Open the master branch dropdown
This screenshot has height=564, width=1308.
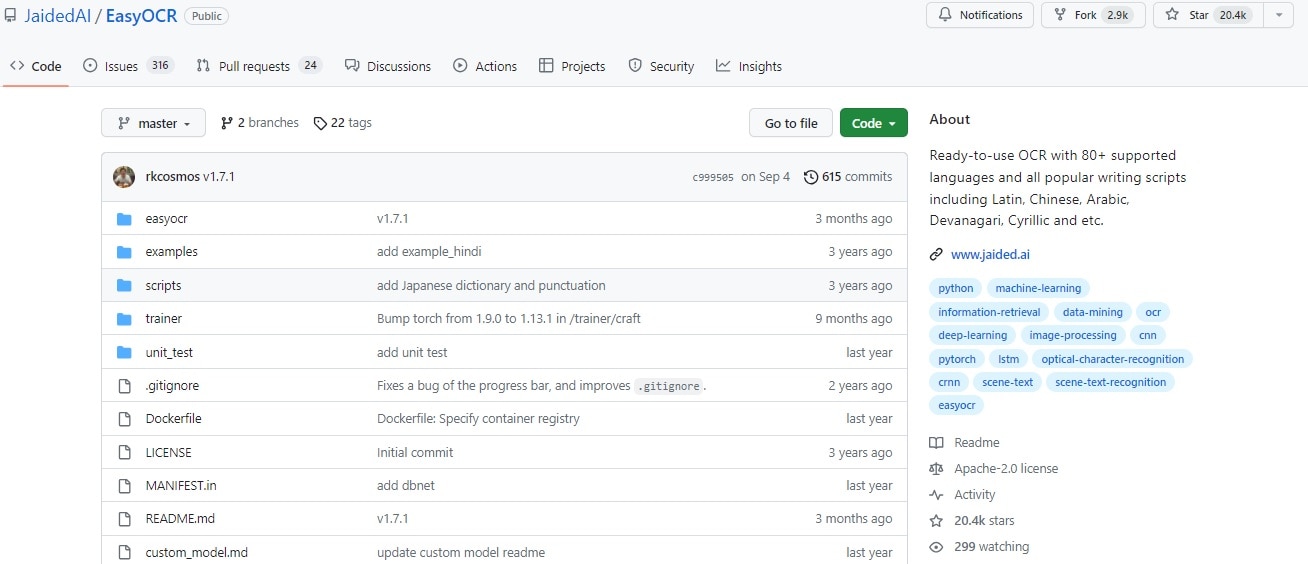(153, 123)
